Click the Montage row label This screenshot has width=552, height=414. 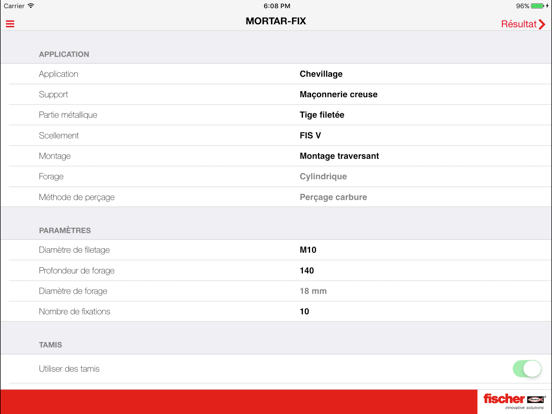tap(55, 156)
